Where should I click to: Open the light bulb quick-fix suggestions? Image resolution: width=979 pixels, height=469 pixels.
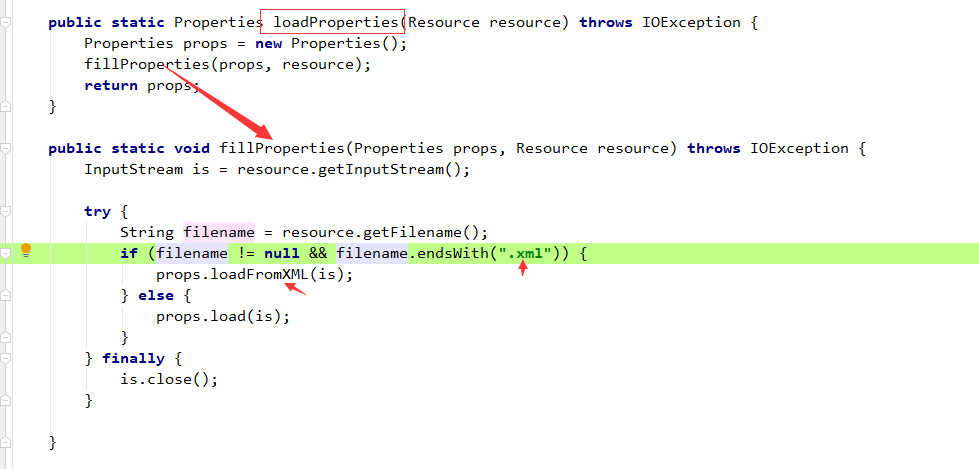[26, 250]
